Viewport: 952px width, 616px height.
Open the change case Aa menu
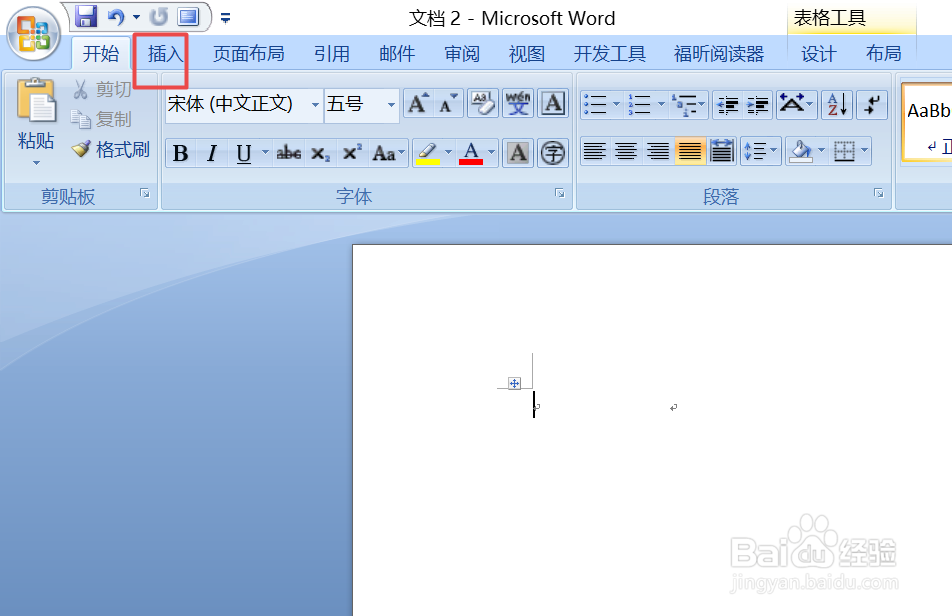[x=389, y=153]
